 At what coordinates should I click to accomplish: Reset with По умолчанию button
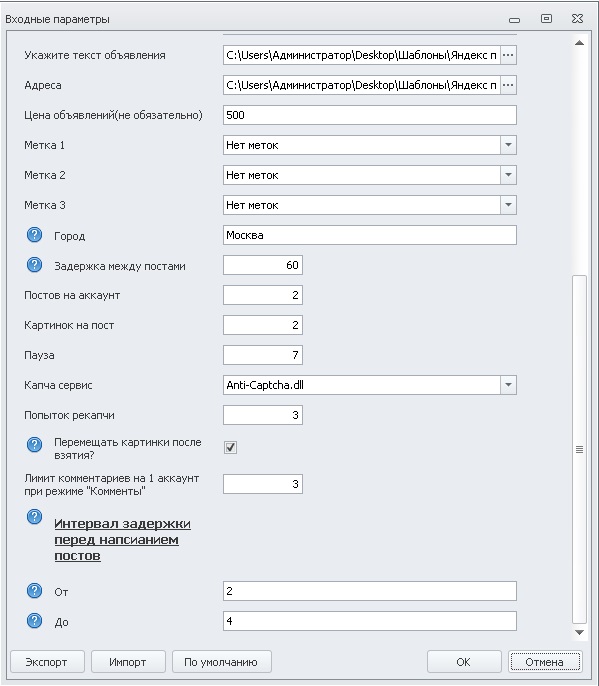(221, 662)
